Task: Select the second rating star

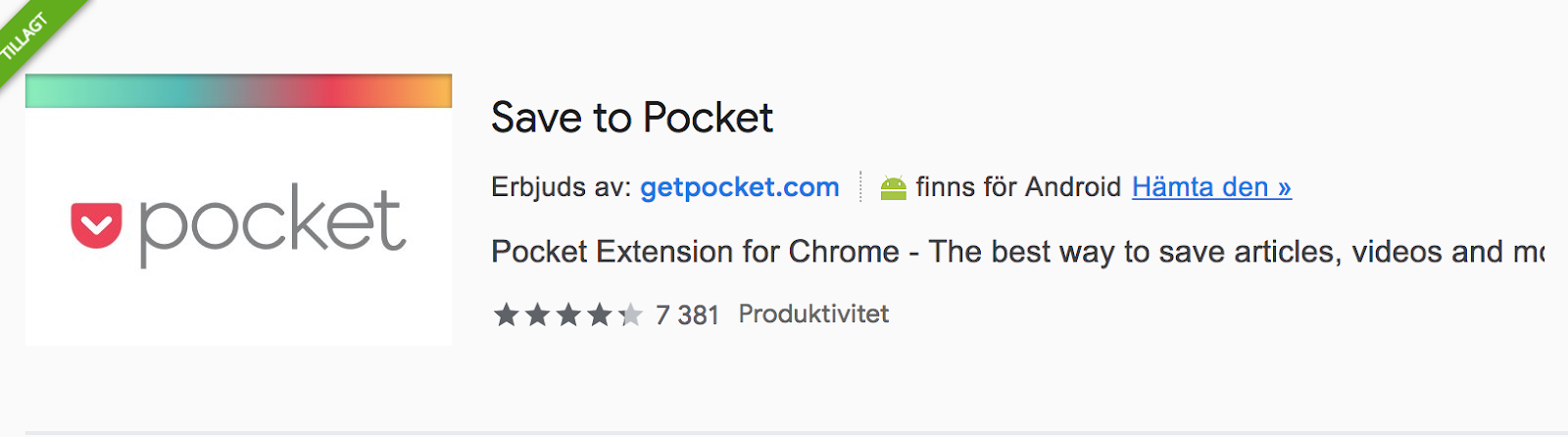Action: coord(537,315)
